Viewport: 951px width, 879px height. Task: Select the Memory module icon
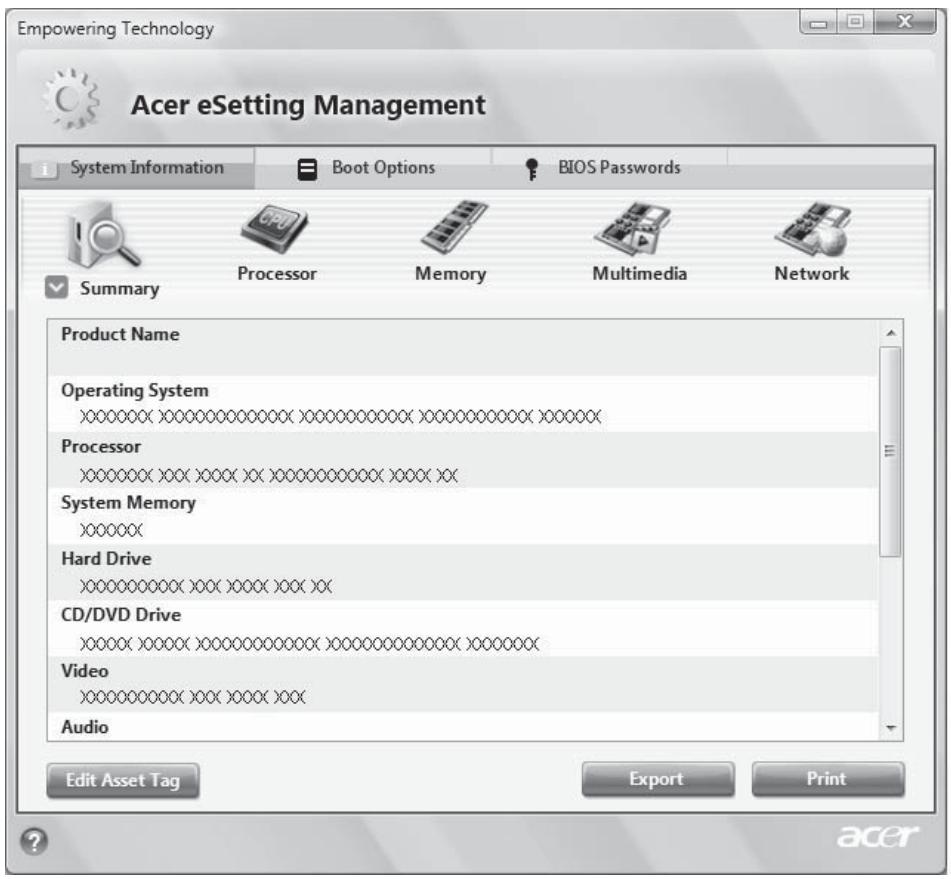454,227
